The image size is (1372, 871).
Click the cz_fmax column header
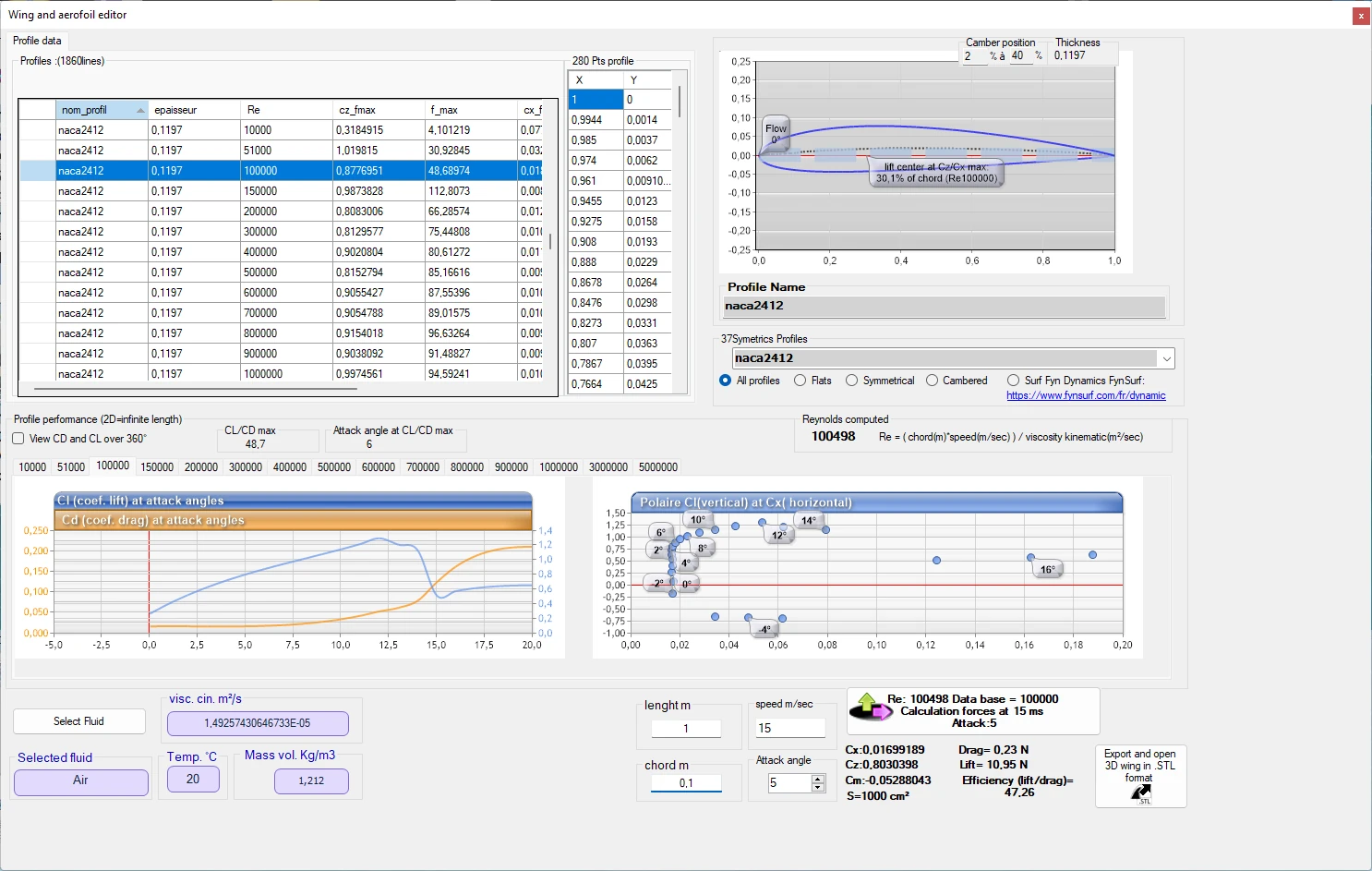[379, 110]
